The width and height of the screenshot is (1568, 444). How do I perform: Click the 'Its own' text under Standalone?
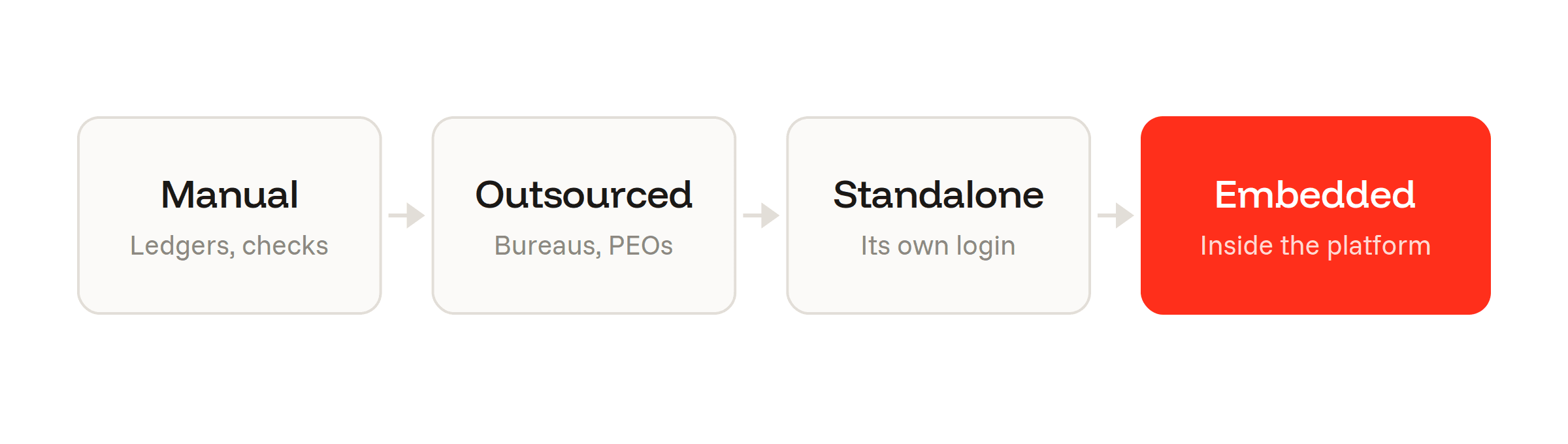click(904, 246)
